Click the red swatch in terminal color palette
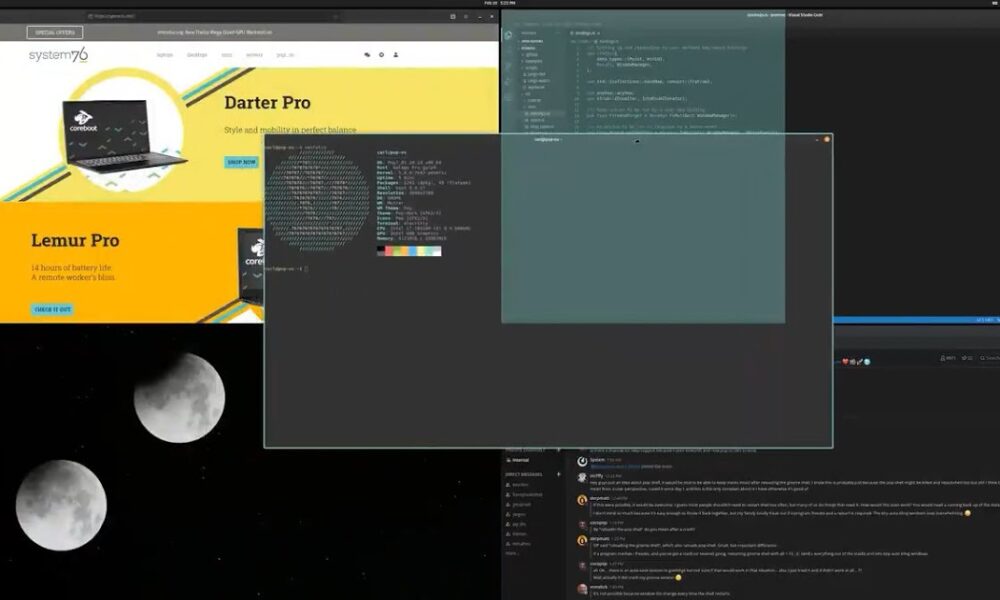 click(x=389, y=251)
